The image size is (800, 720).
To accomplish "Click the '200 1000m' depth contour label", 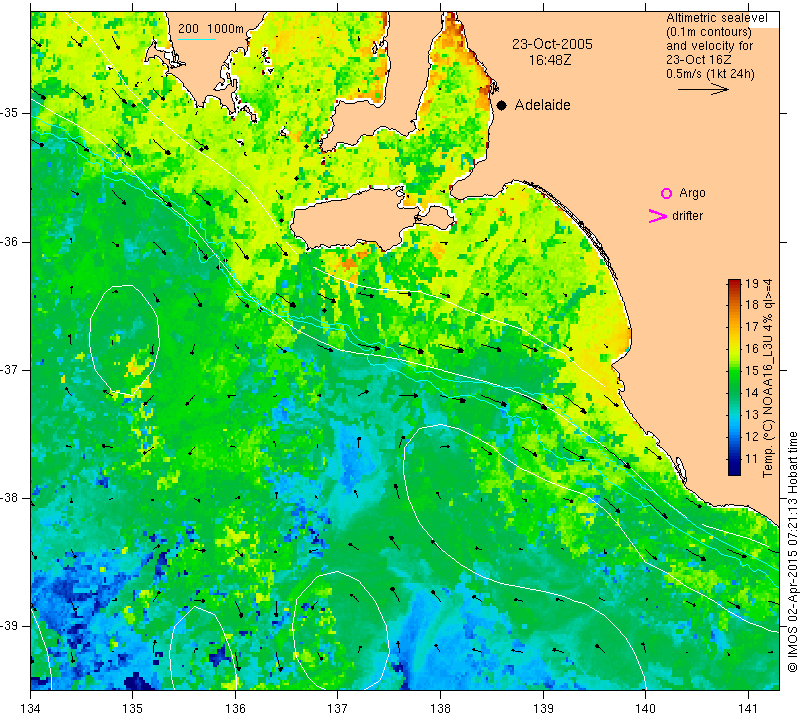I will (211, 29).
